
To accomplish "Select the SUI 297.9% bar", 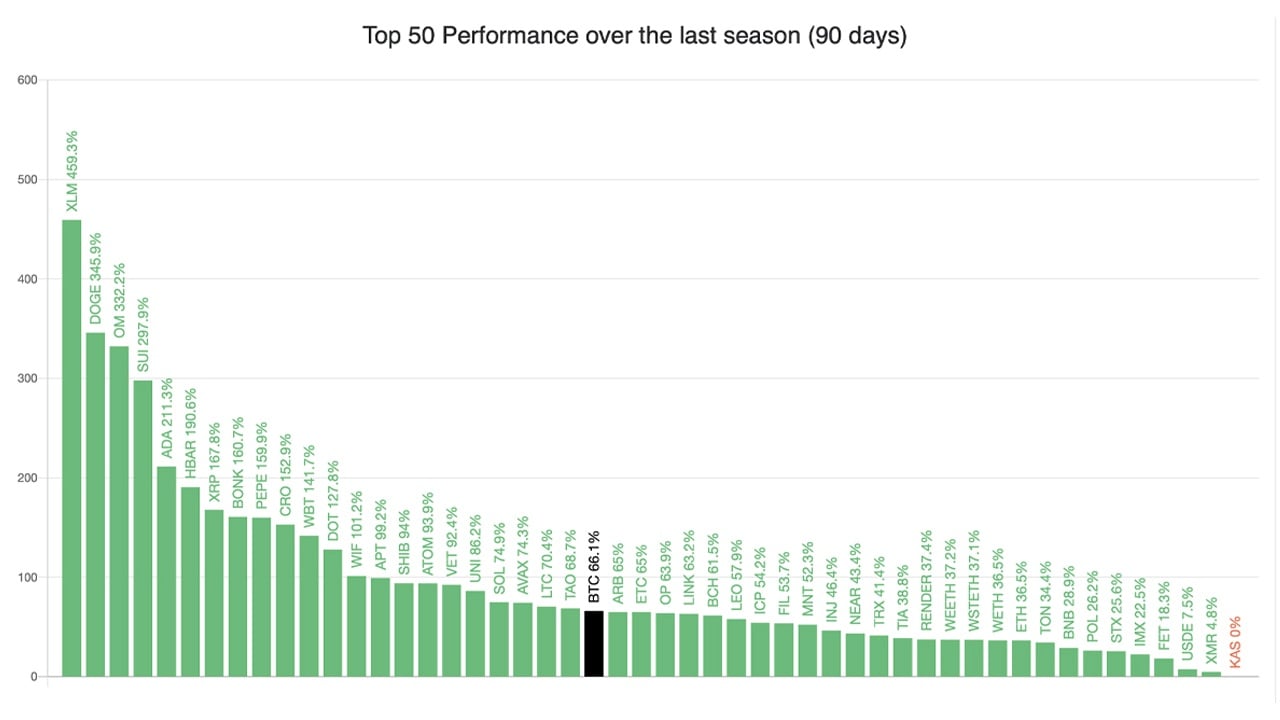I will pos(143,529).
